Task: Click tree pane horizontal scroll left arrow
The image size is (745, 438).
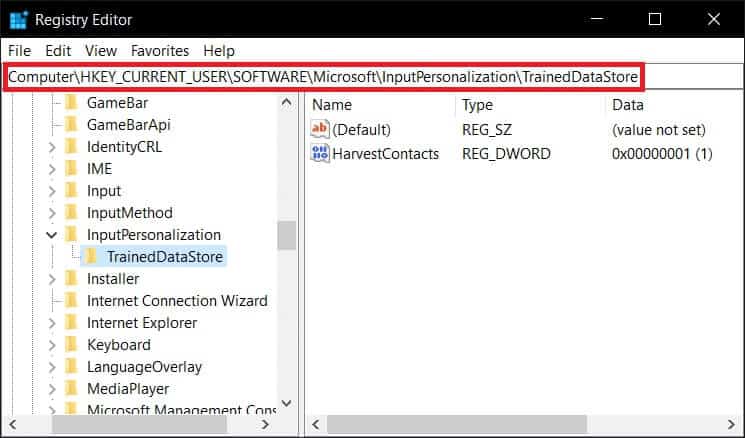Action: (13, 424)
